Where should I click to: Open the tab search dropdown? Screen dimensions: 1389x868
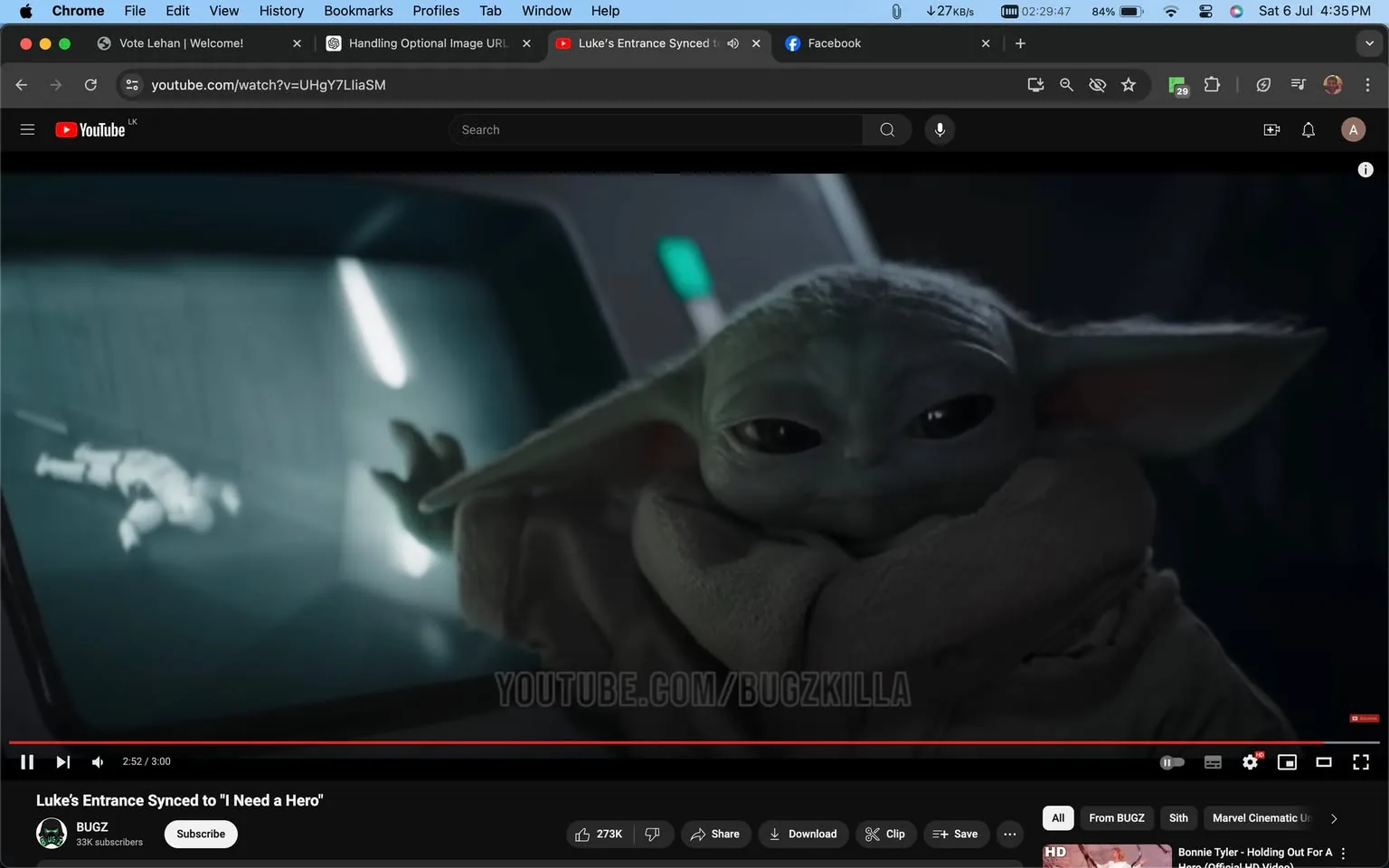point(1368,42)
